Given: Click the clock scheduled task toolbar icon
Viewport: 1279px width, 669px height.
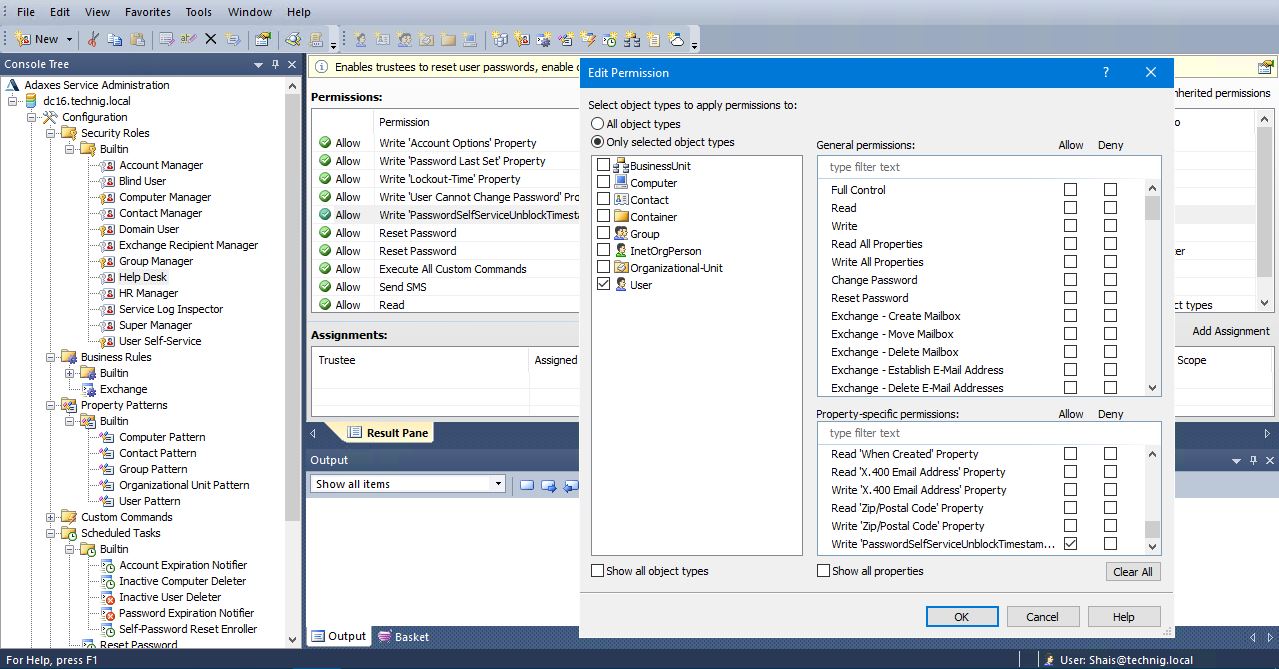Looking at the screenshot, I should (609, 40).
